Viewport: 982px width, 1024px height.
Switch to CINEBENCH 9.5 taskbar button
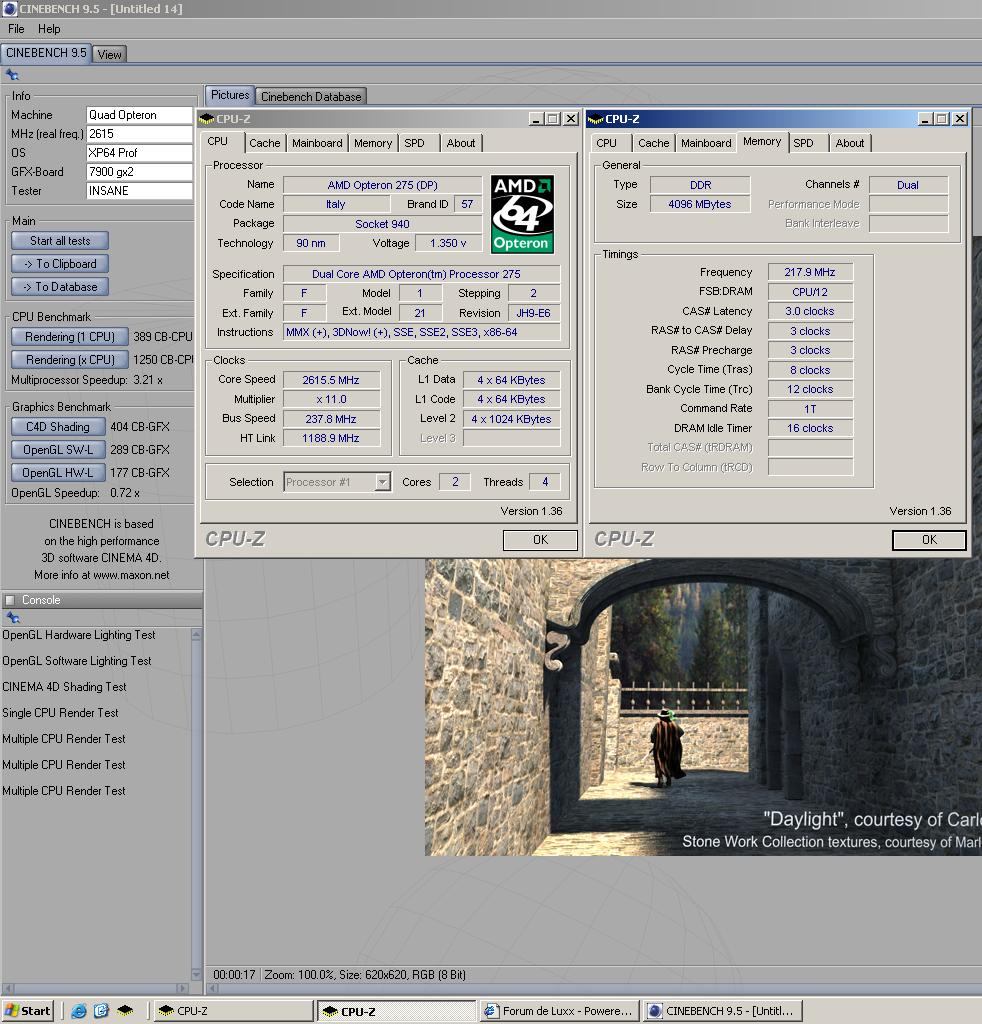click(723, 1011)
